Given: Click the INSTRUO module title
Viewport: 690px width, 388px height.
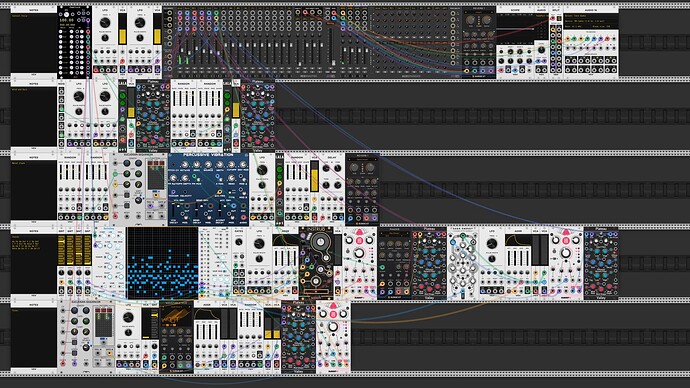Looking at the screenshot, I should point(316,230).
